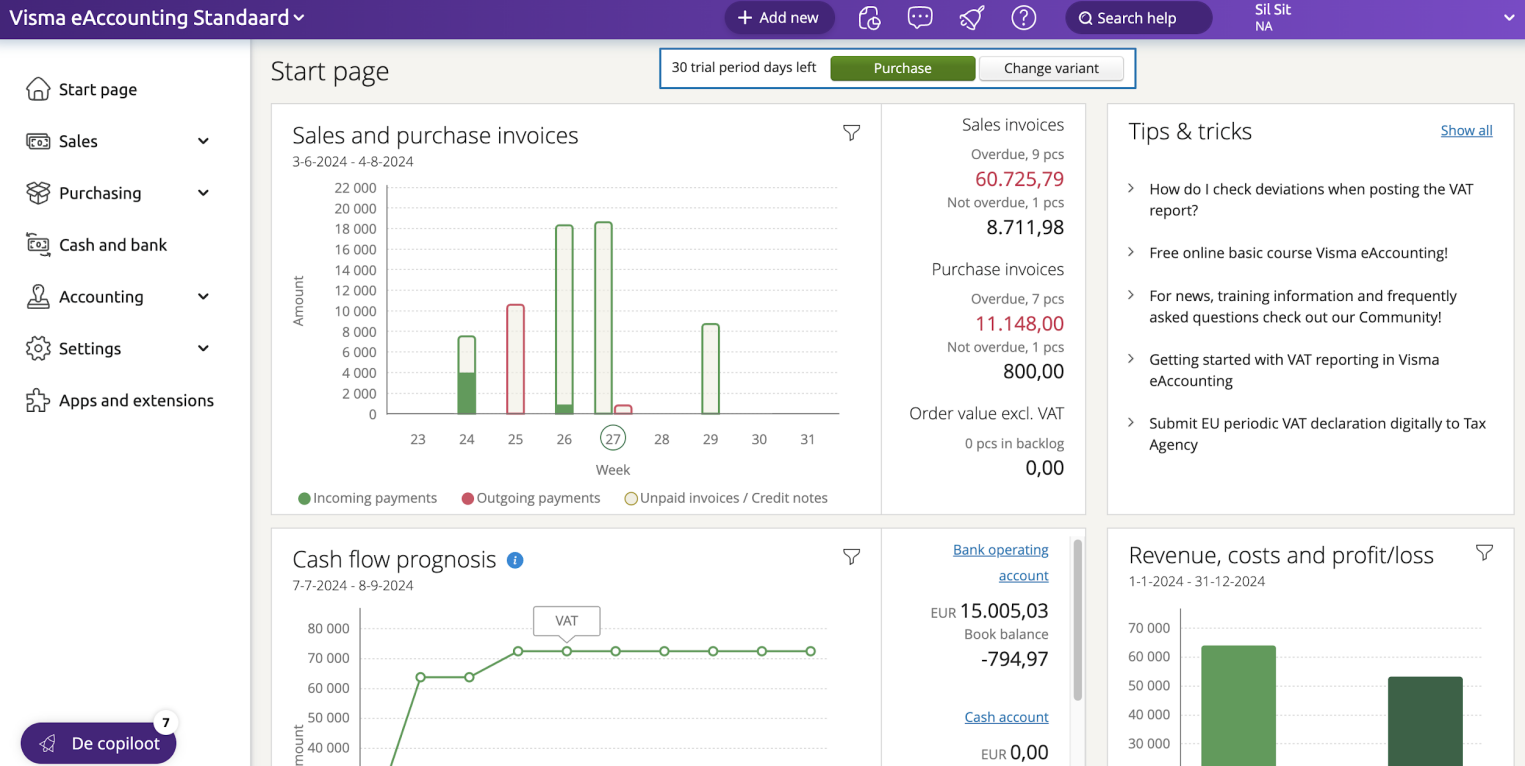Click the info icon beside Cash flow prognosis

(x=515, y=560)
